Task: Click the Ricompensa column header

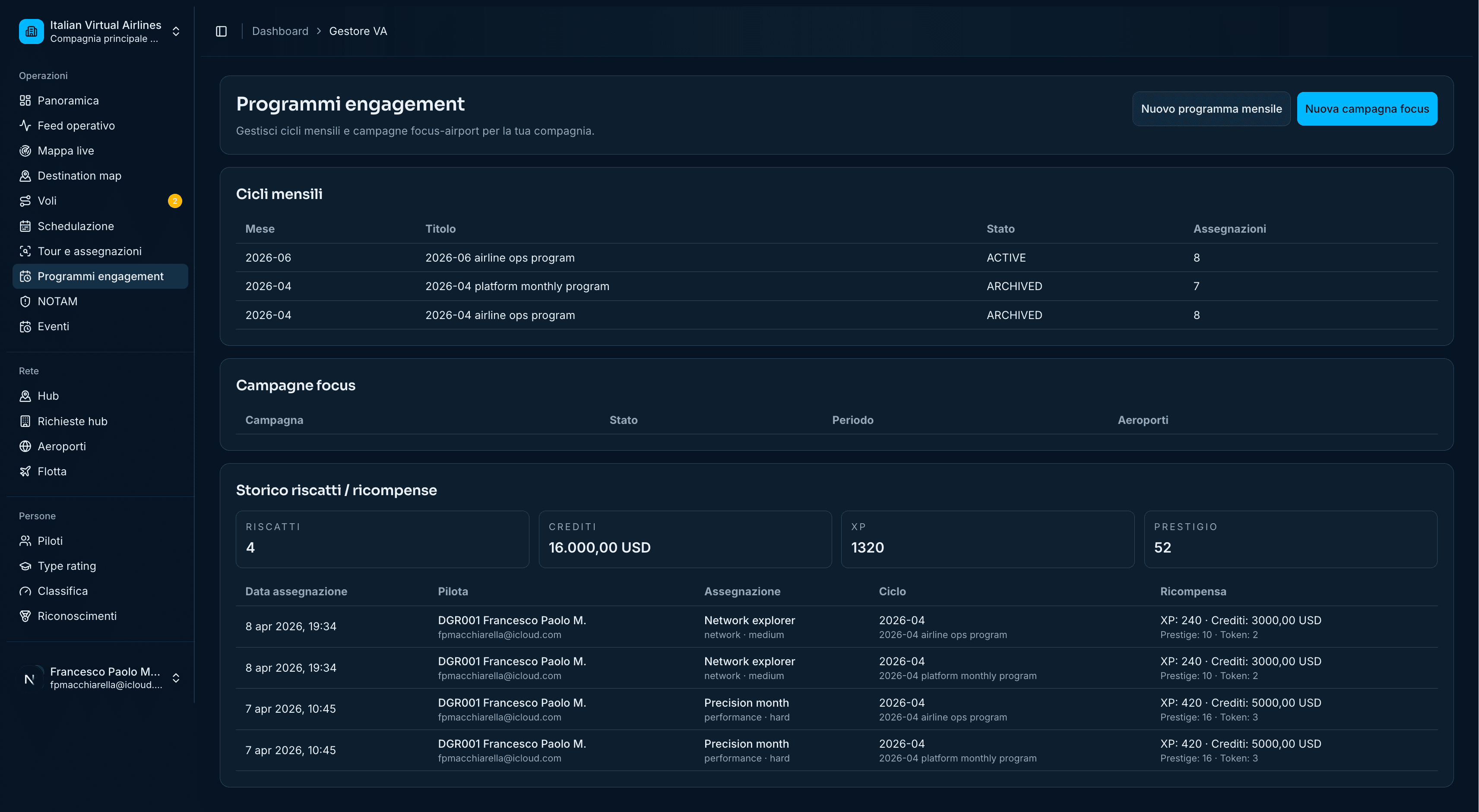Action: pyautogui.click(x=1193, y=592)
